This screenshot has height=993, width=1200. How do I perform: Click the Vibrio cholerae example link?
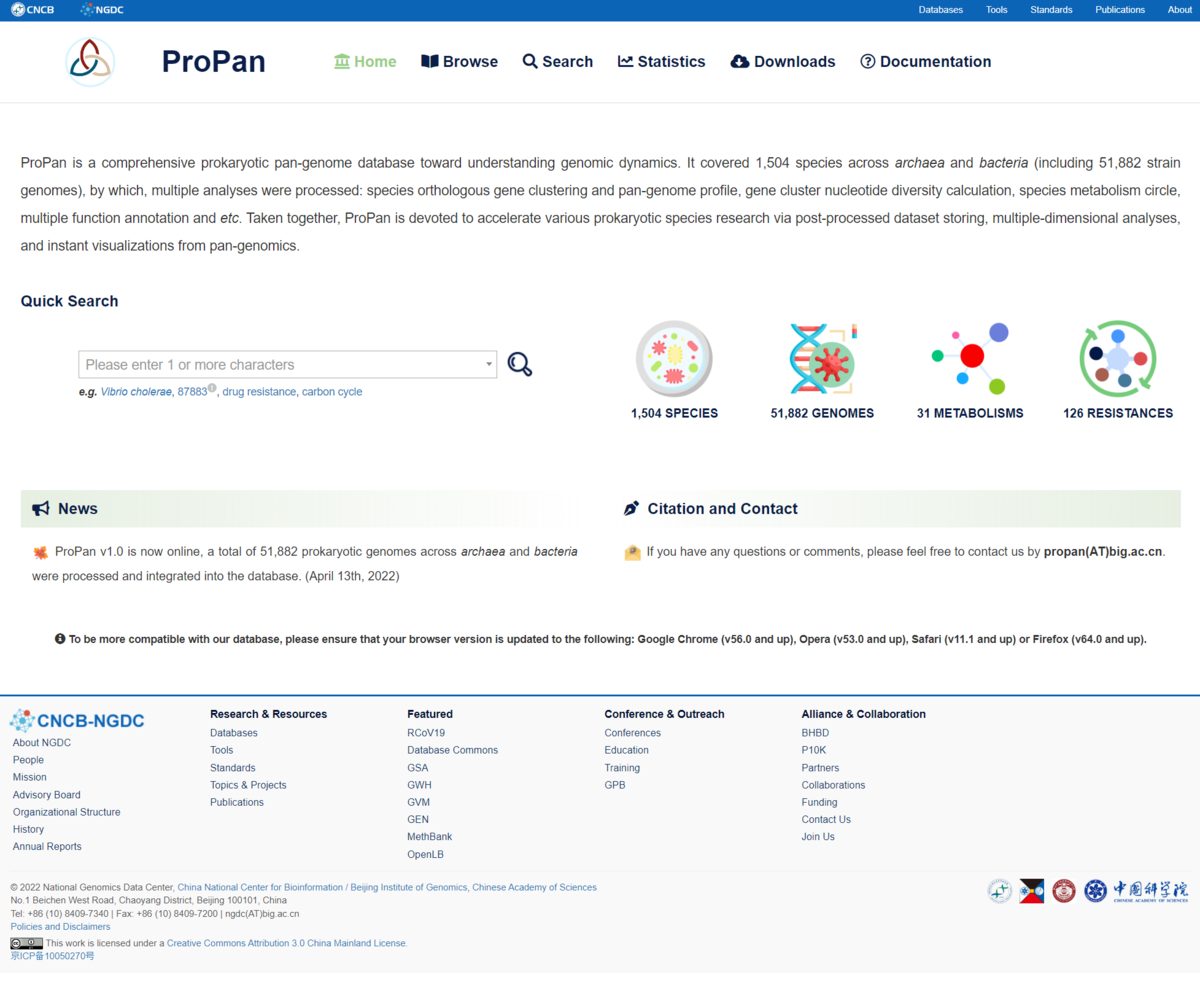point(136,392)
